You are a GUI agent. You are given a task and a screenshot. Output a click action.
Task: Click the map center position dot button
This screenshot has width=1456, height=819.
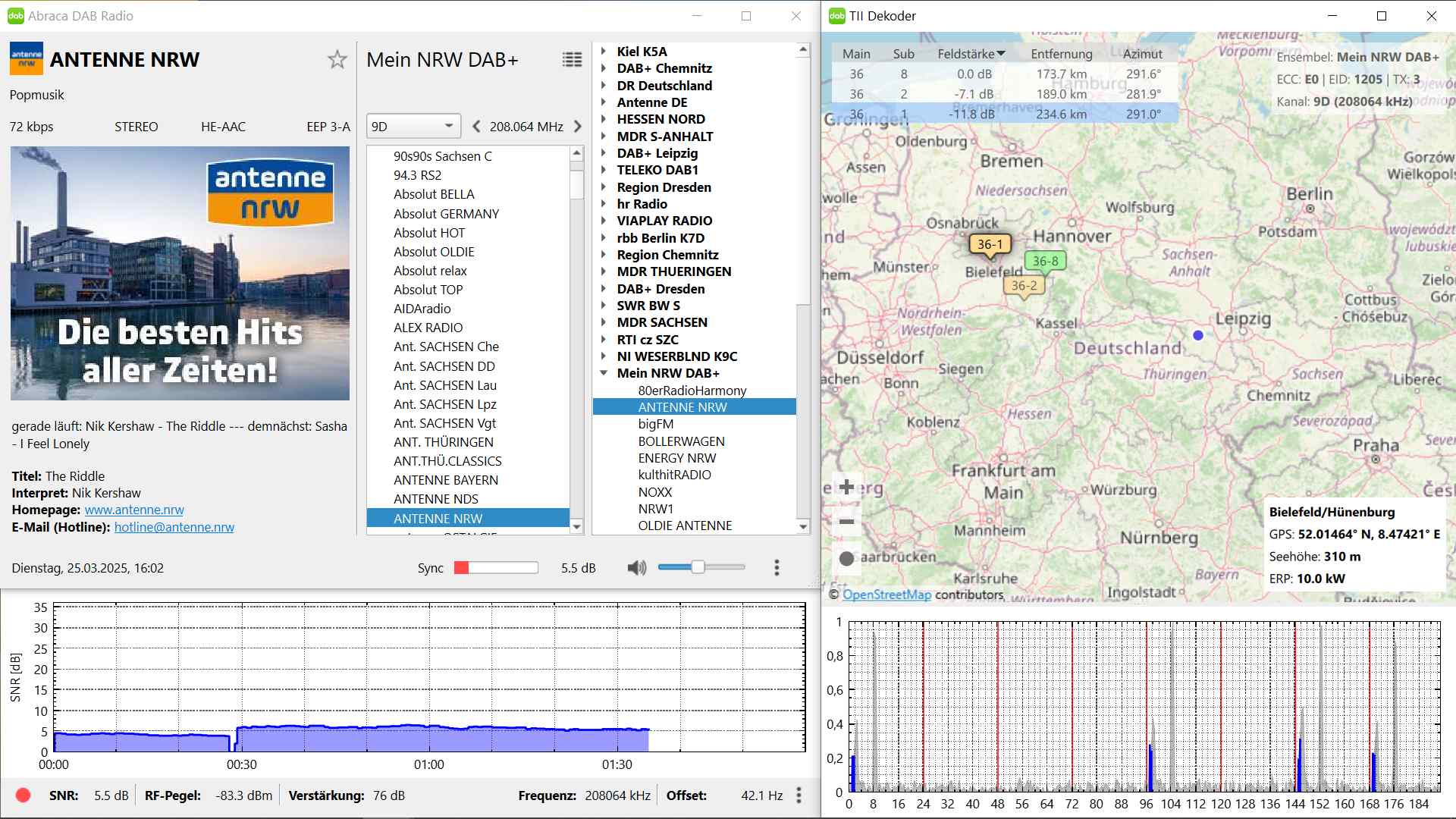(x=847, y=559)
